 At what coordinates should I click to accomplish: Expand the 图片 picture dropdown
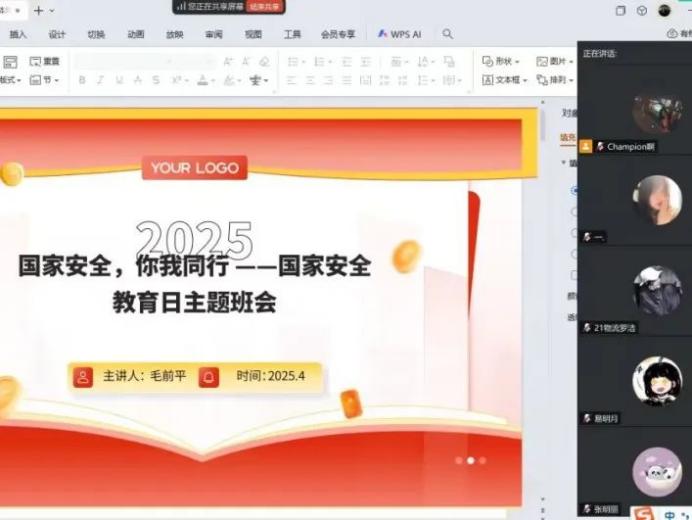tap(555, 61)
